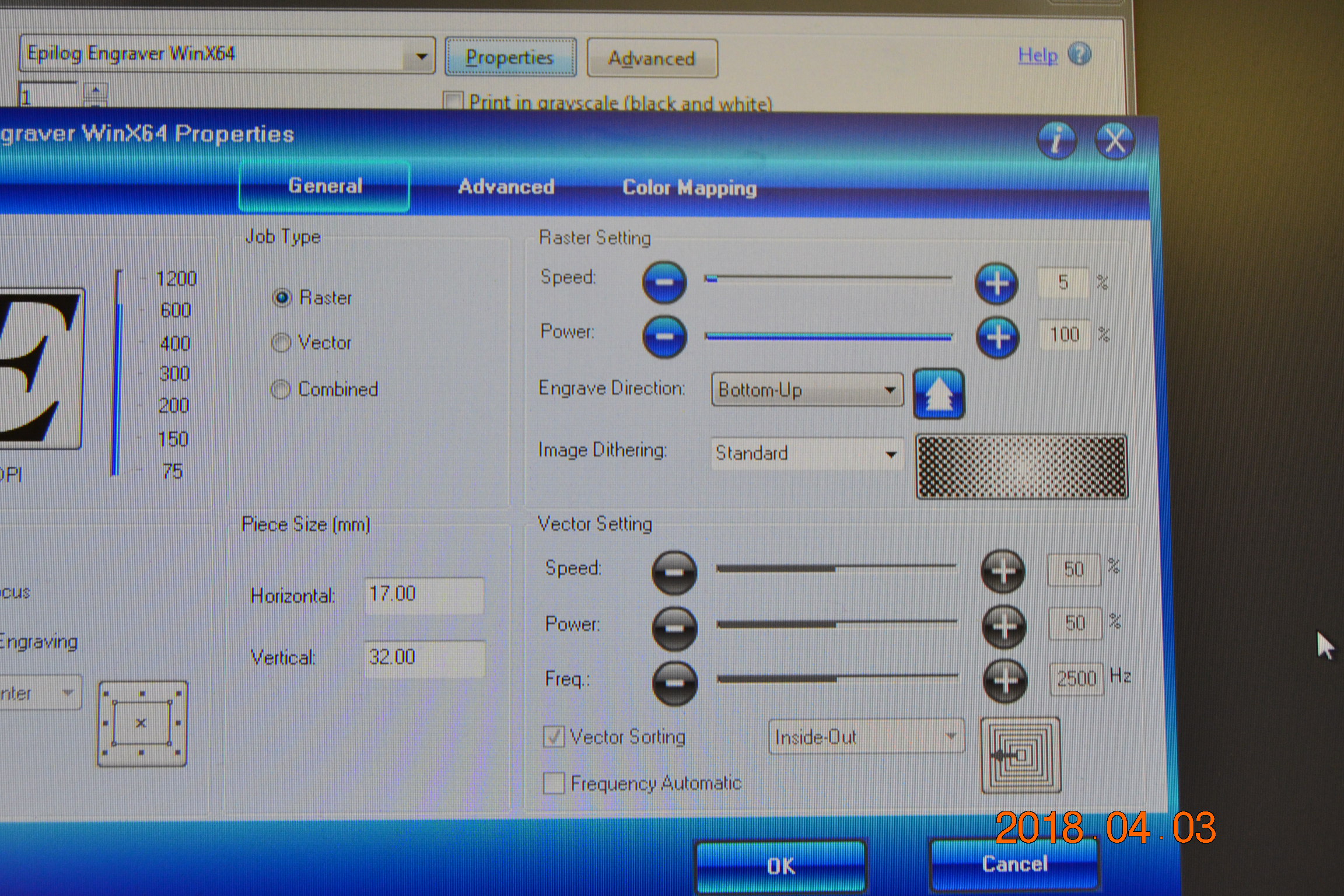This screenshot has width=1344, height=896.
Task: Click the Advanced button in print dialog
Action: point(652,58)
